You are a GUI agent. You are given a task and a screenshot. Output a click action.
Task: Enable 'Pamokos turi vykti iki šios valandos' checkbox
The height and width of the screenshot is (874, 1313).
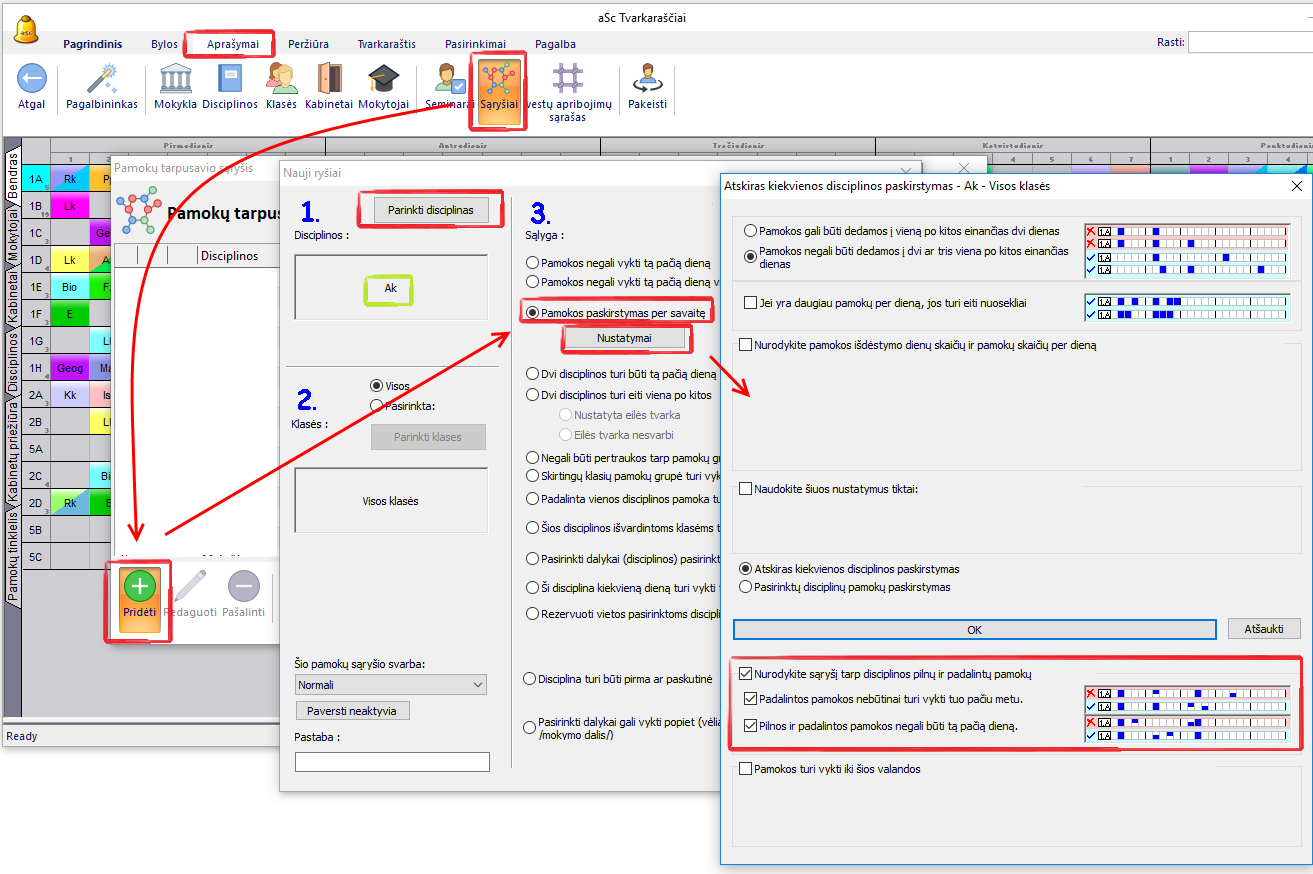746,769
